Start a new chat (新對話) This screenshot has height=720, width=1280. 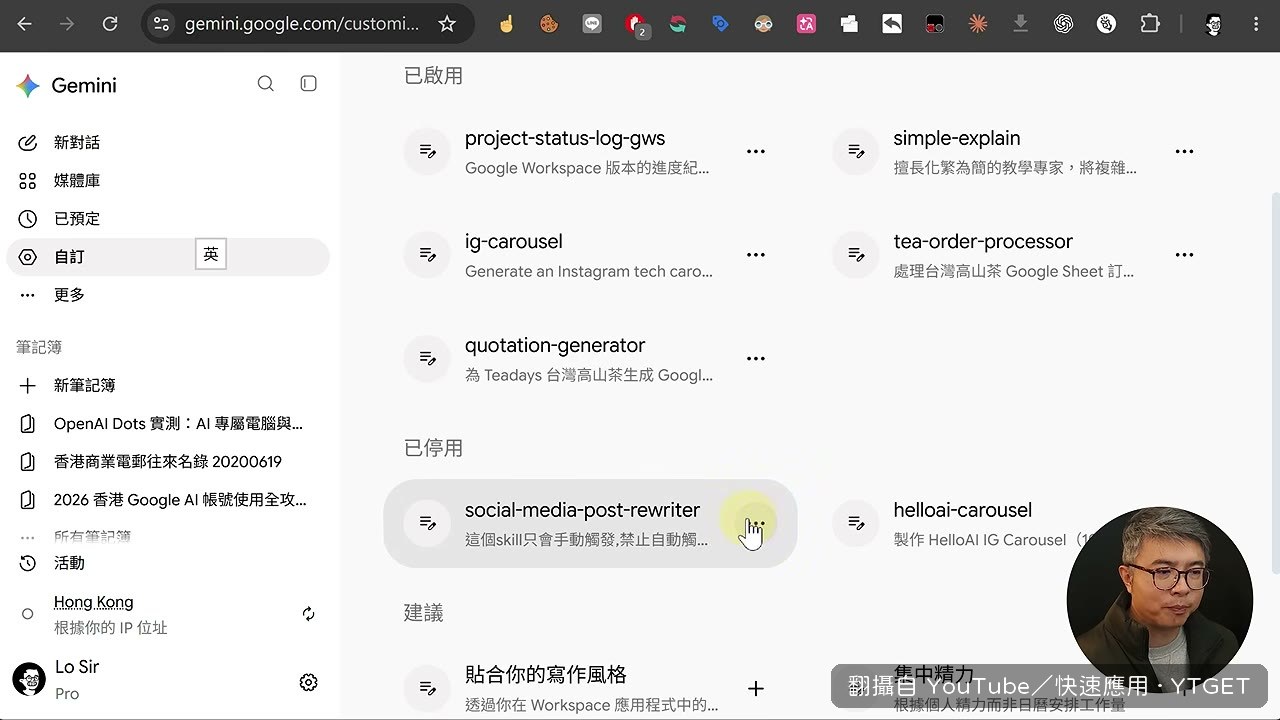click(168, 143)
